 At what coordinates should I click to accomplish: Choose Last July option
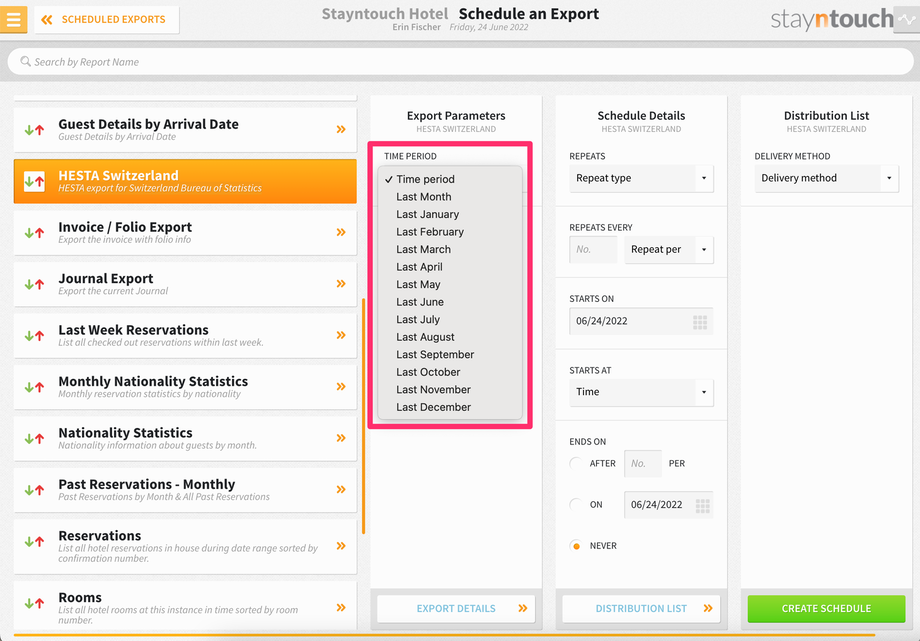(x=449, y=319)
